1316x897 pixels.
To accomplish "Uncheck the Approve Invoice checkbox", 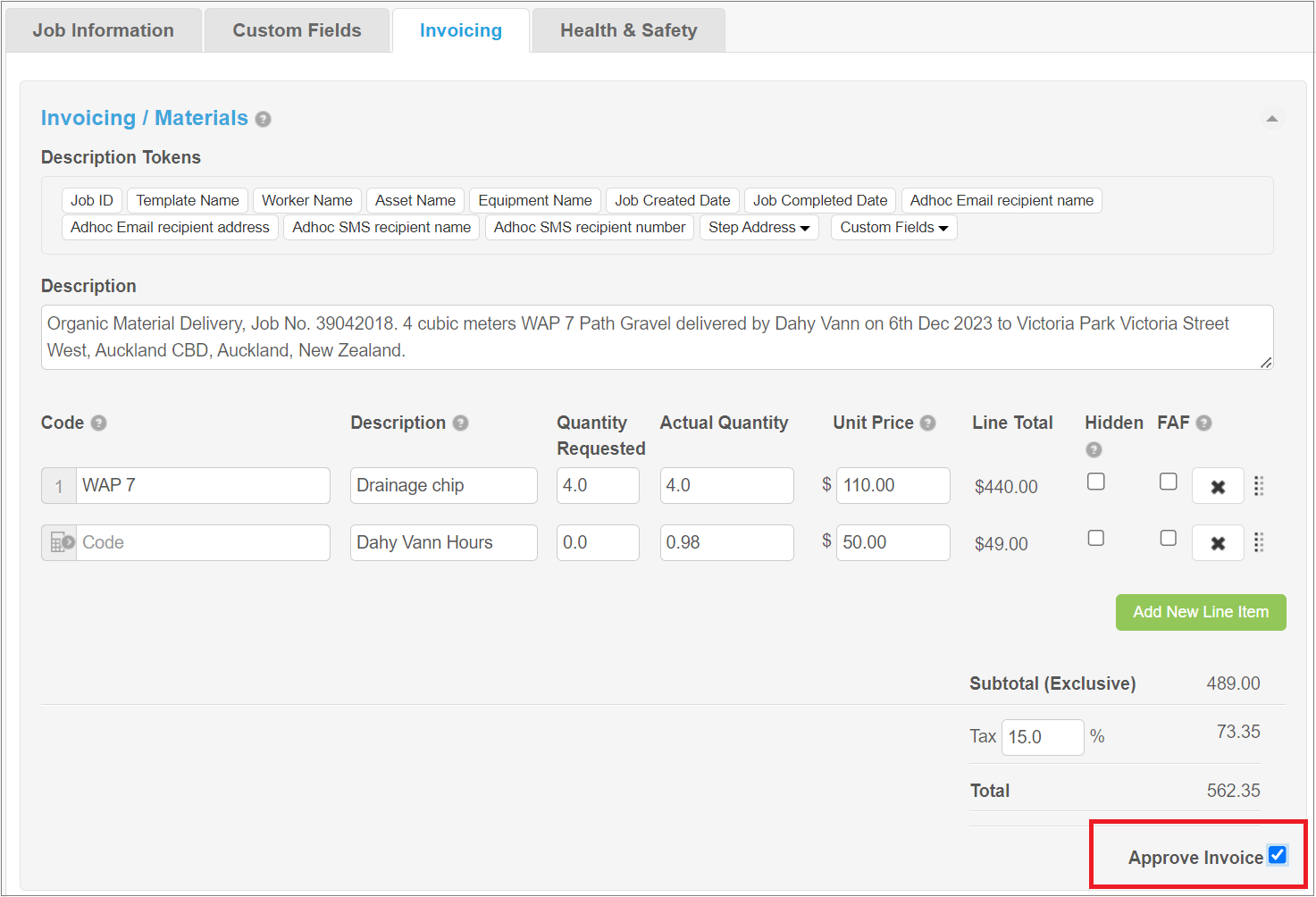I will (x=1278, y=855).
